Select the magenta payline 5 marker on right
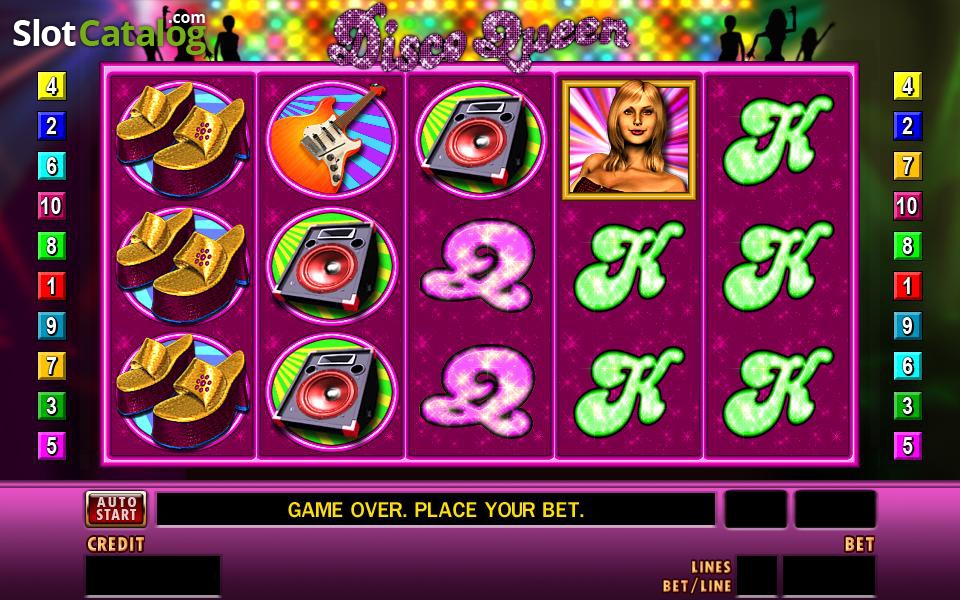960x600 pixels. (907, 445)
